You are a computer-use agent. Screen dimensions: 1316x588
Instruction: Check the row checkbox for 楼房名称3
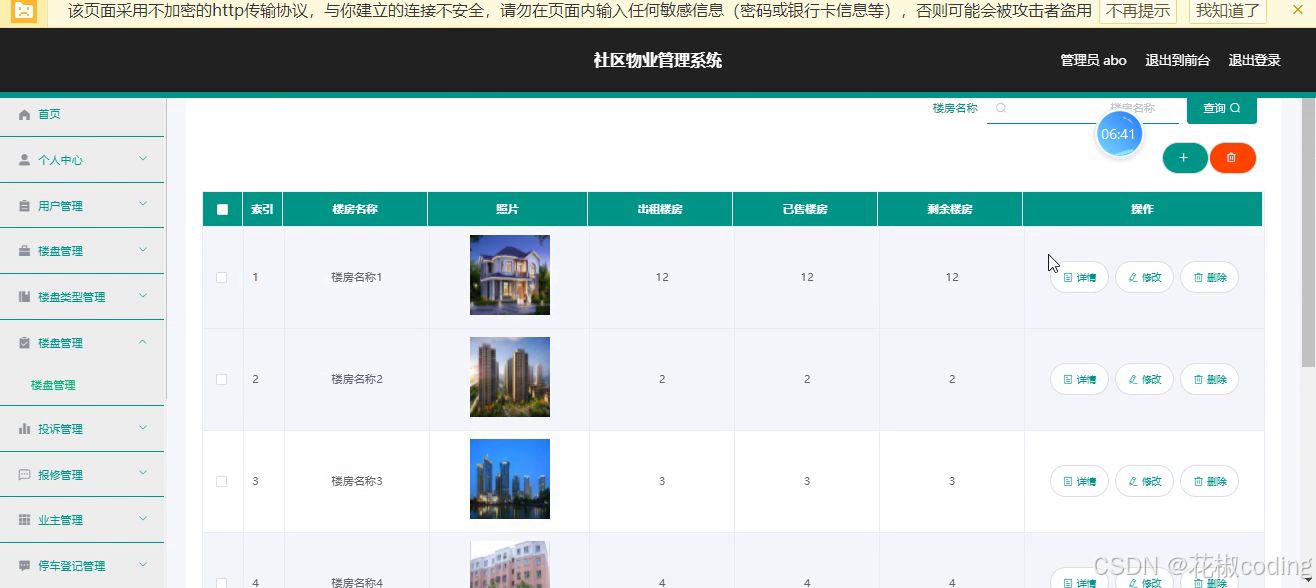pos(222,481)
